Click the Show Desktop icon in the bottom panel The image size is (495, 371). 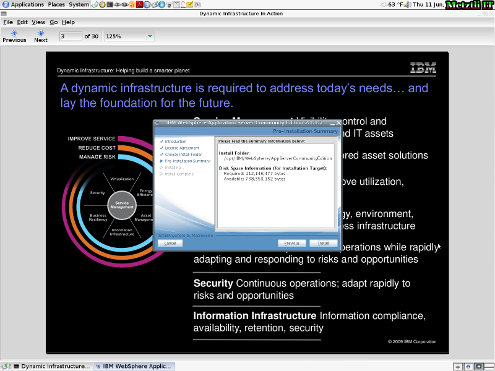click(6, 366)
